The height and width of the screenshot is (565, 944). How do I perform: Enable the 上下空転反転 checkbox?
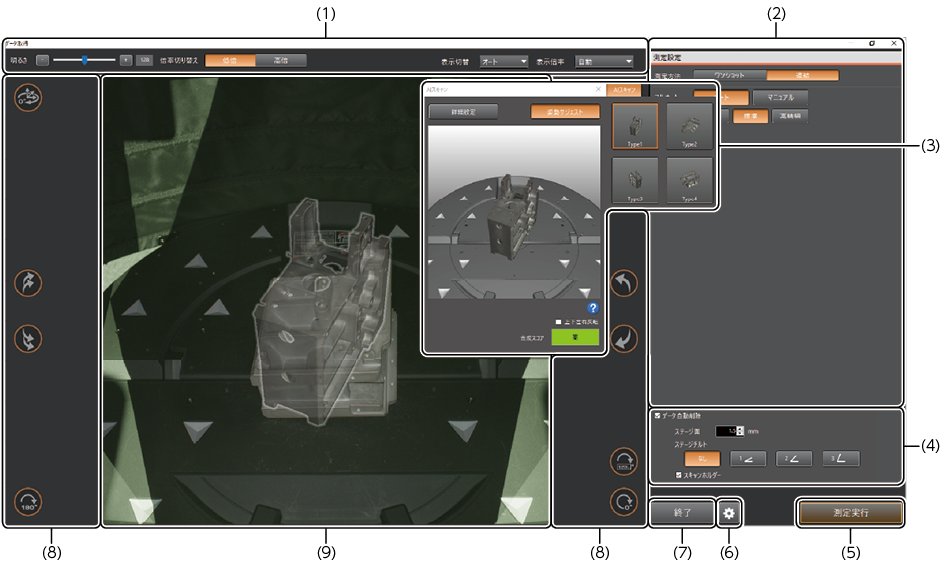(x=558, y=322)
